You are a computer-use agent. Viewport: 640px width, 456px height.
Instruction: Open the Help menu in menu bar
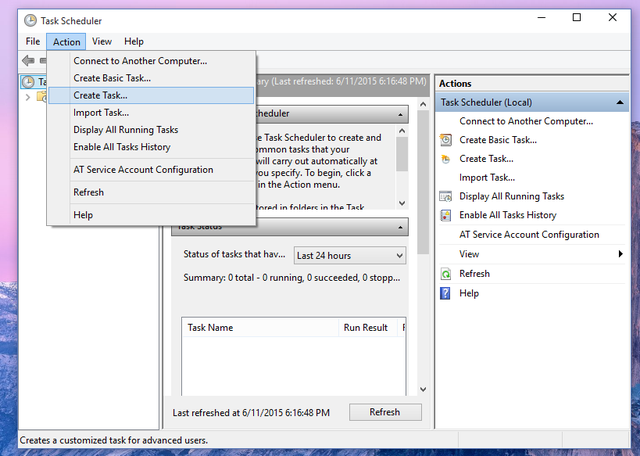point(134,42)
